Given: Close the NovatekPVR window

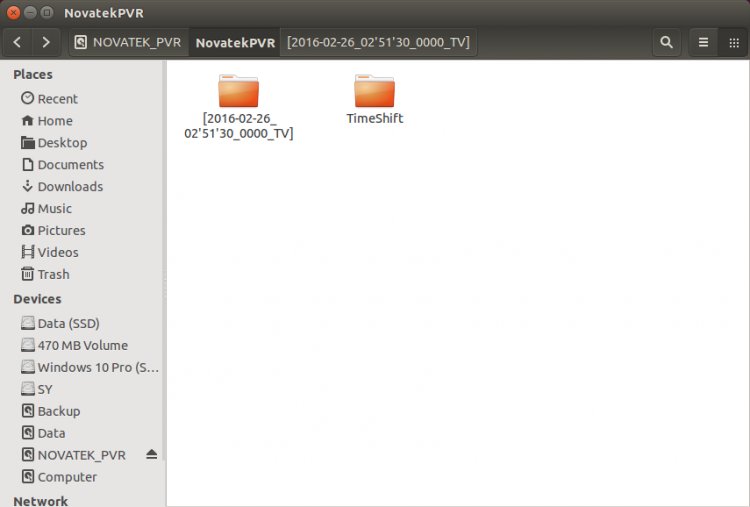Looking at the screenshot, I should tap(14, 13).
